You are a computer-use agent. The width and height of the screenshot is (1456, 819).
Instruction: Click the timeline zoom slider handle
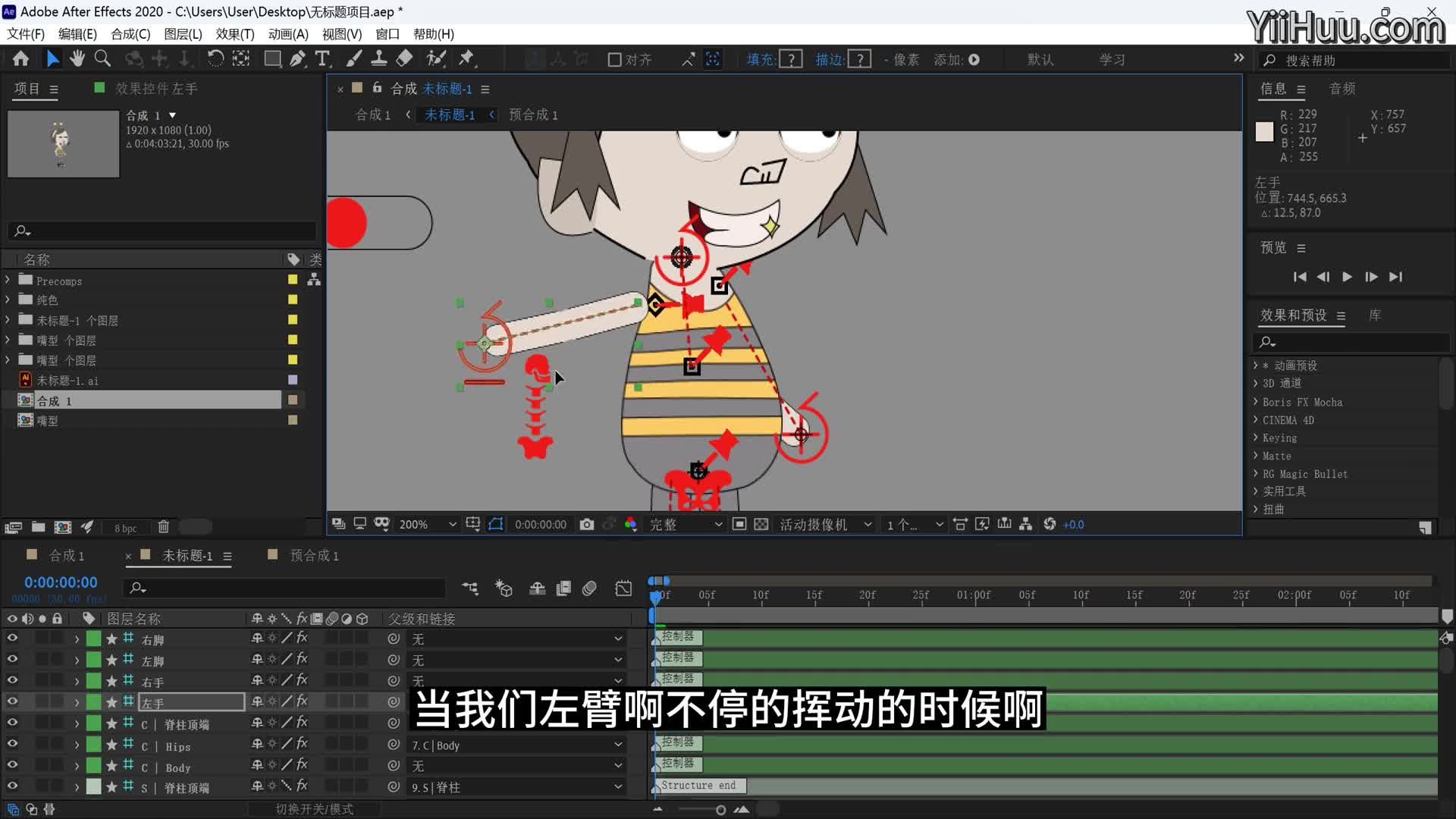(x=720, y=810)
